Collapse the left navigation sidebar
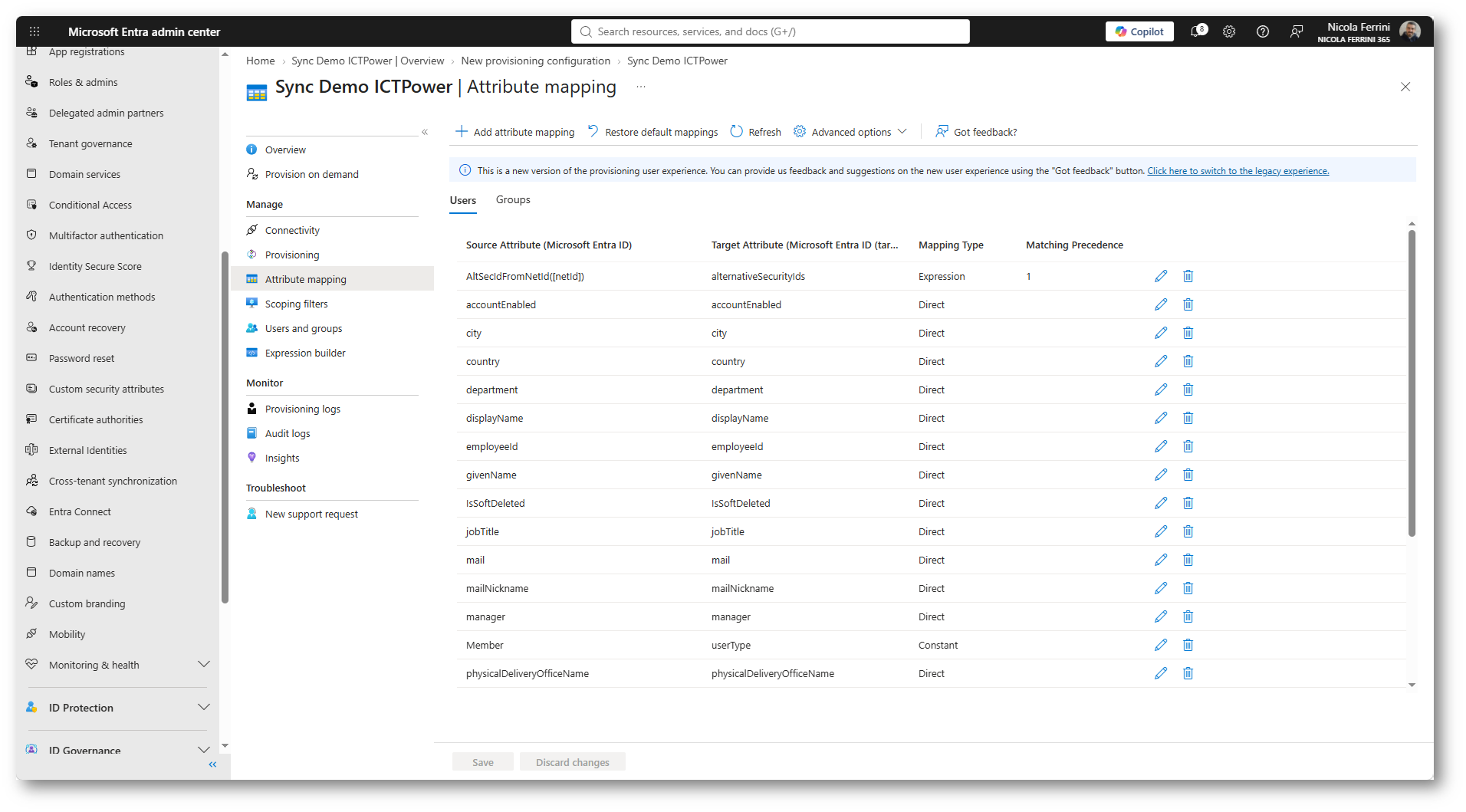This screenshot has height=812, width=1466. (212, 764)
